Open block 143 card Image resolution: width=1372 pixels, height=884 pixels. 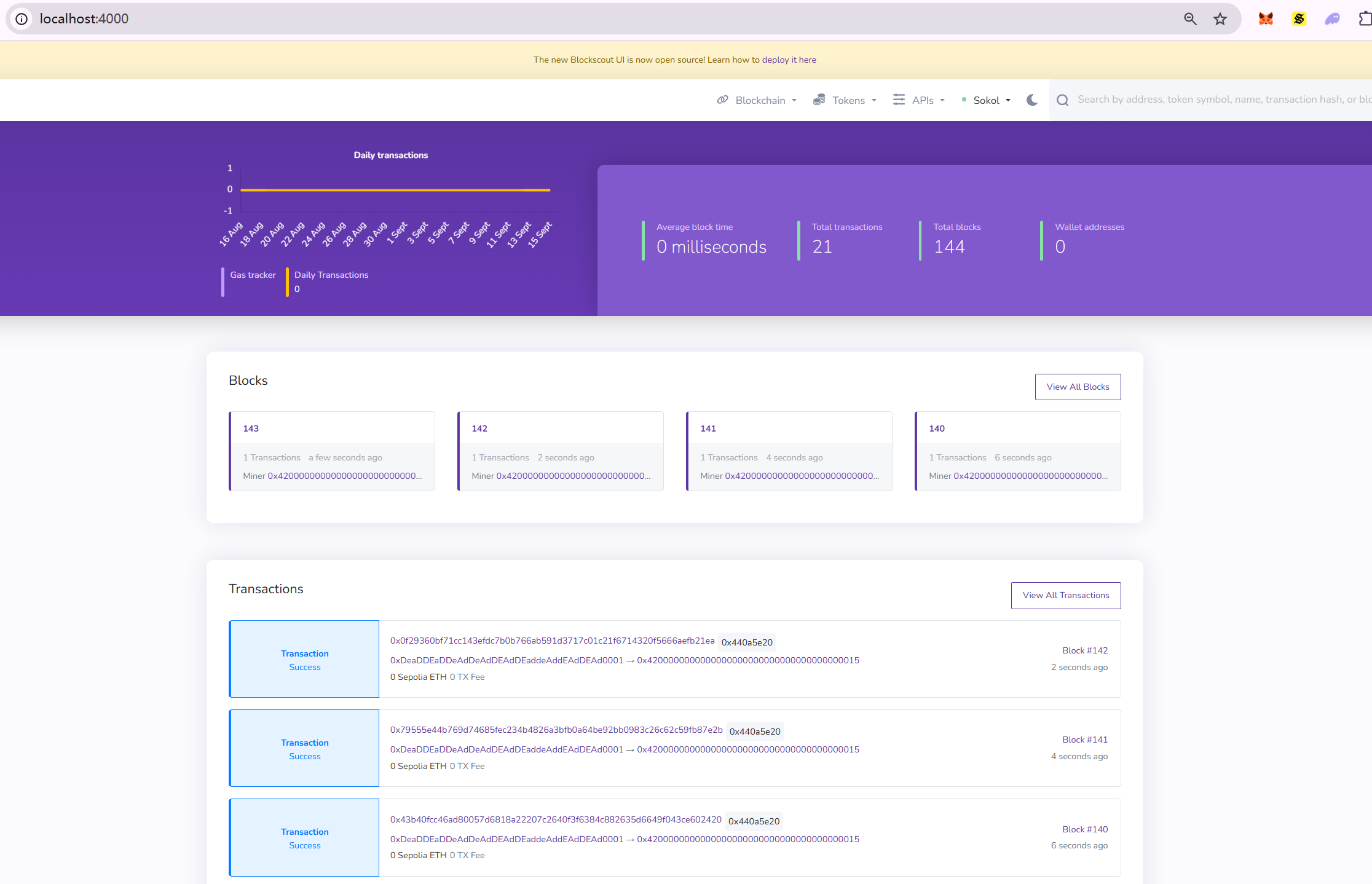251,428
